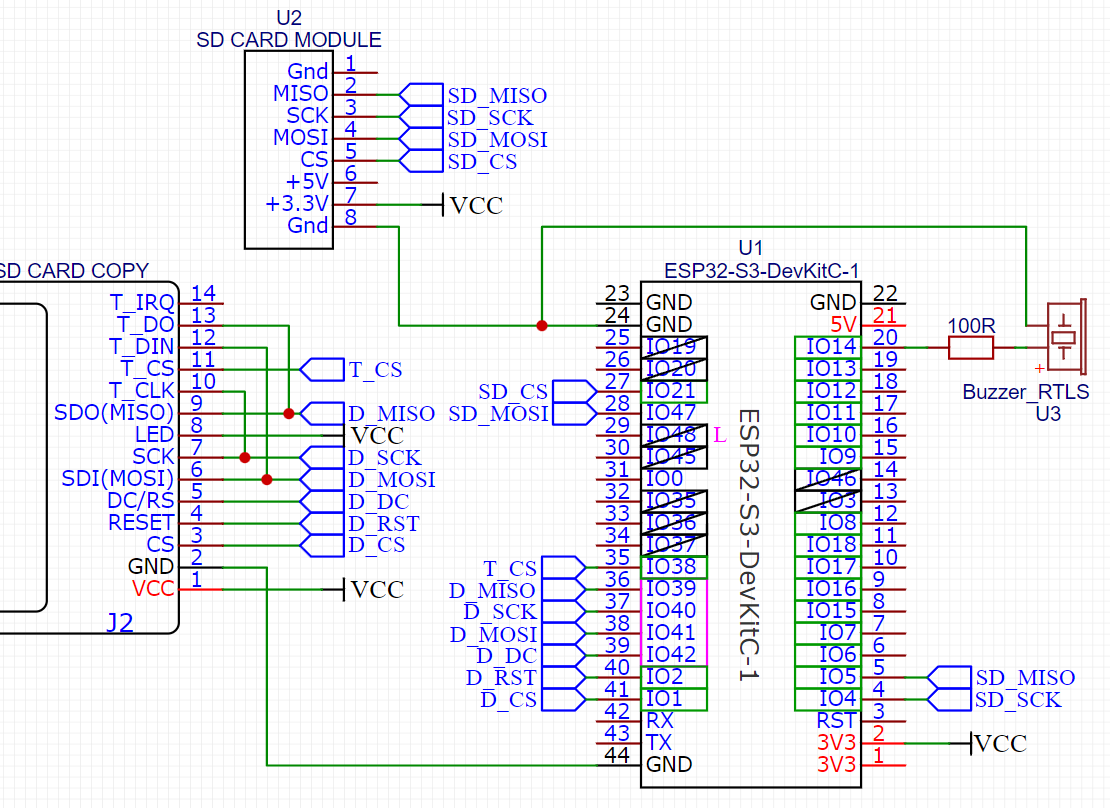Select the T_CS net flag beside IO38
This screenshot has width=1110, height=808.
[563, 568]
